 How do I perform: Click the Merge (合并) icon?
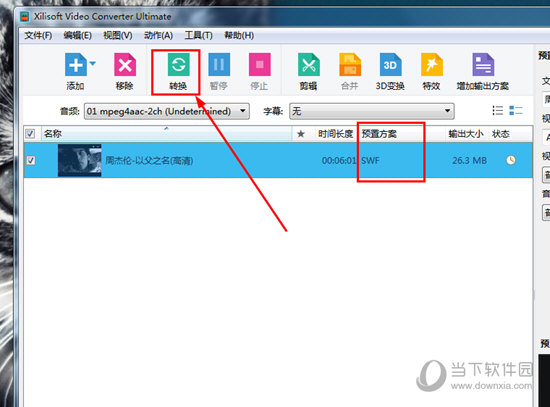click(x=350, y=65)
